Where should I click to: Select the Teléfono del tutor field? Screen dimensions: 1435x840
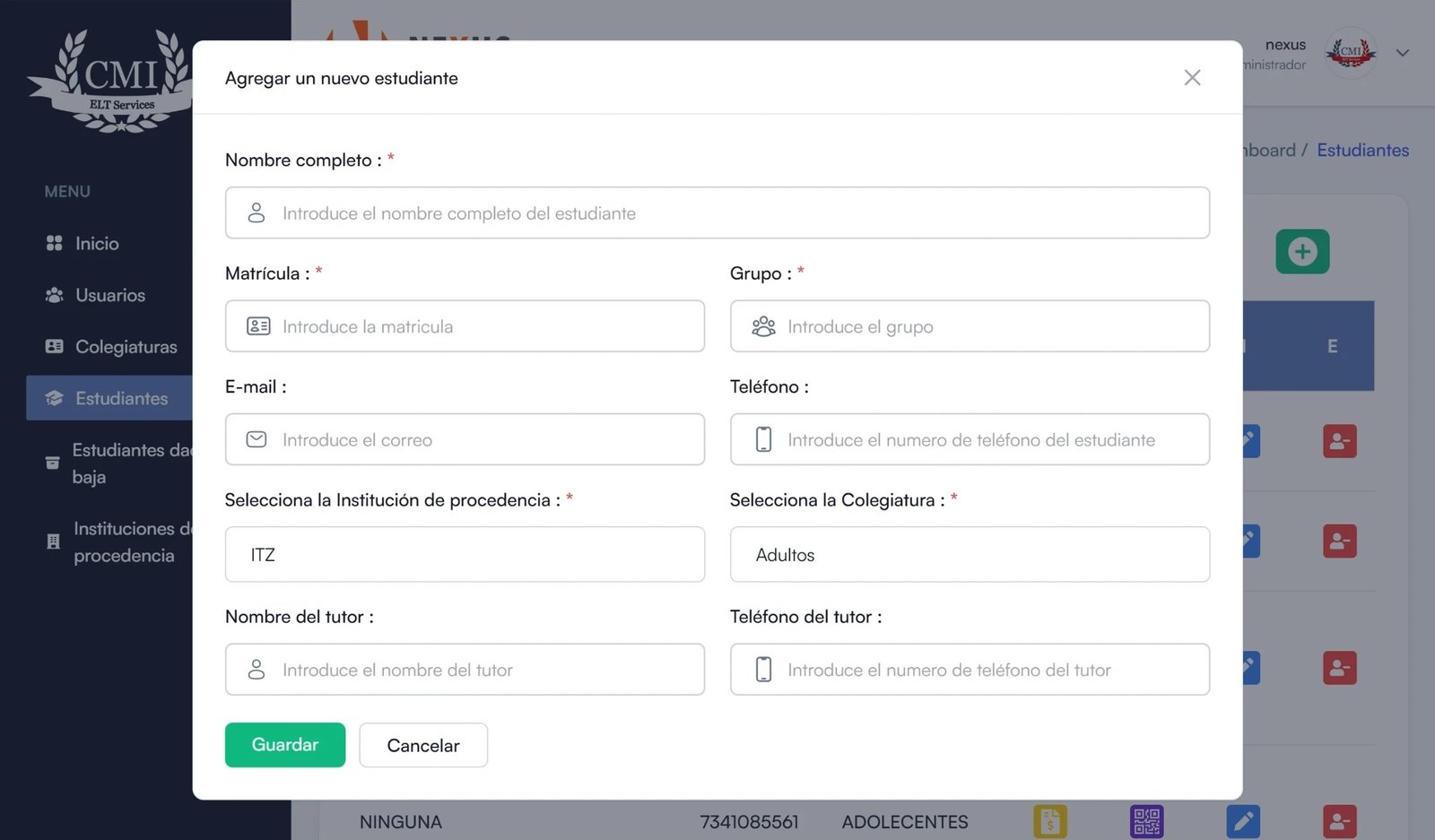click(x=970, y=670)
